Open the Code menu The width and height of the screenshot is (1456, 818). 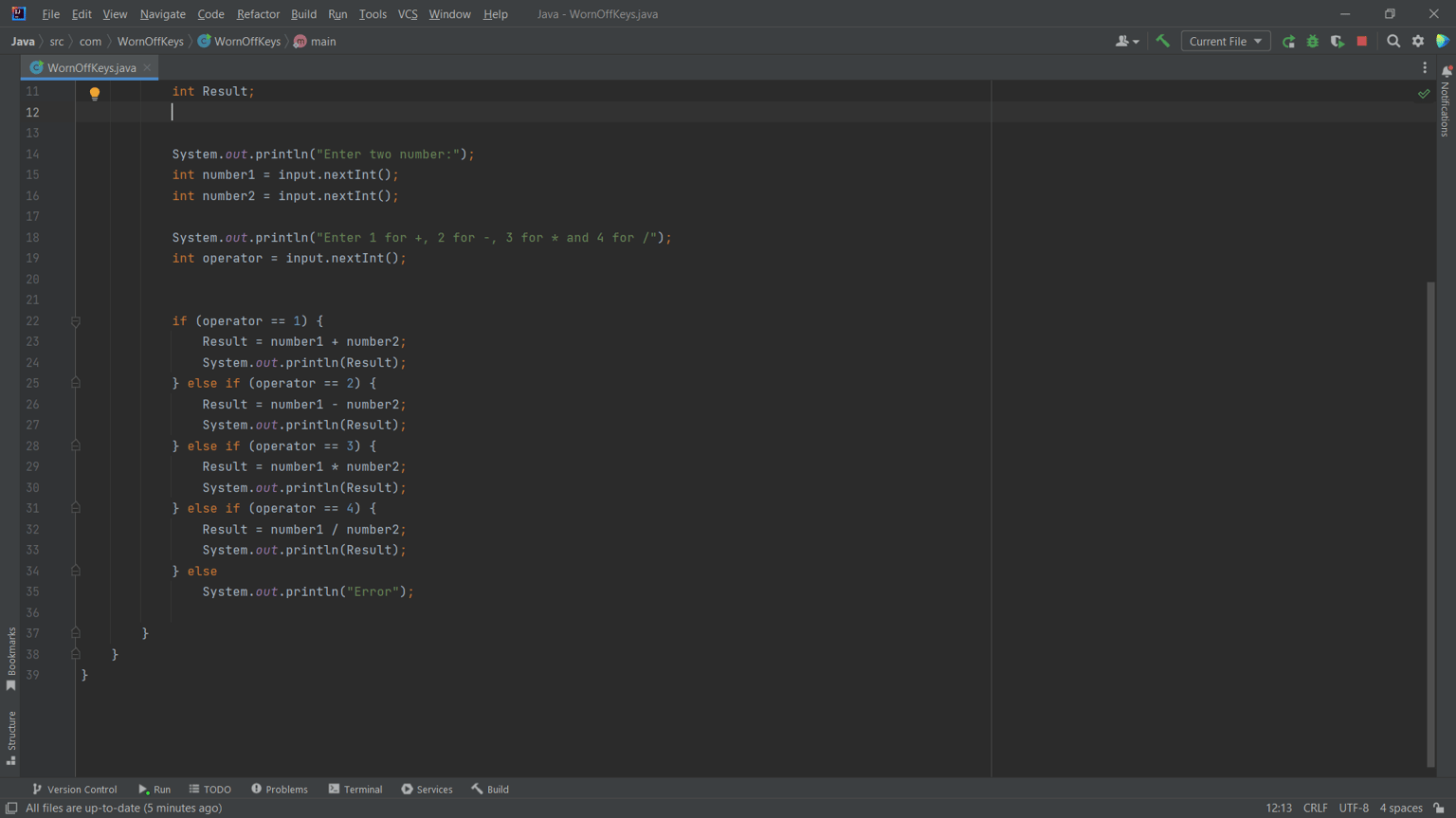210,14
